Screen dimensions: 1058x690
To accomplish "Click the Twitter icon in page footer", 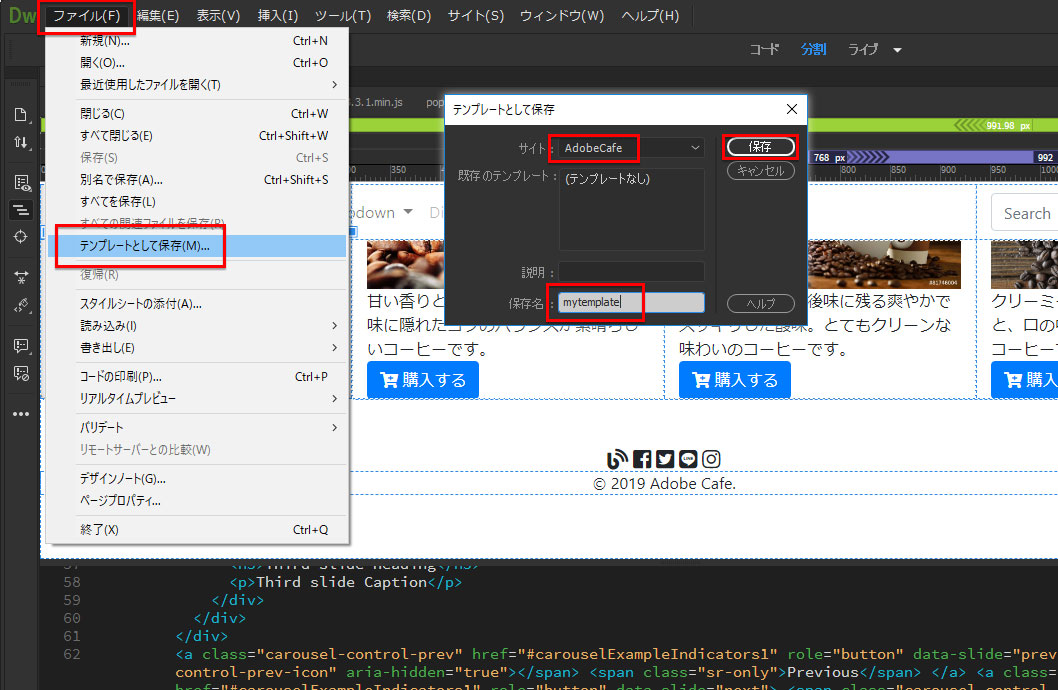I will coord(665,459).
